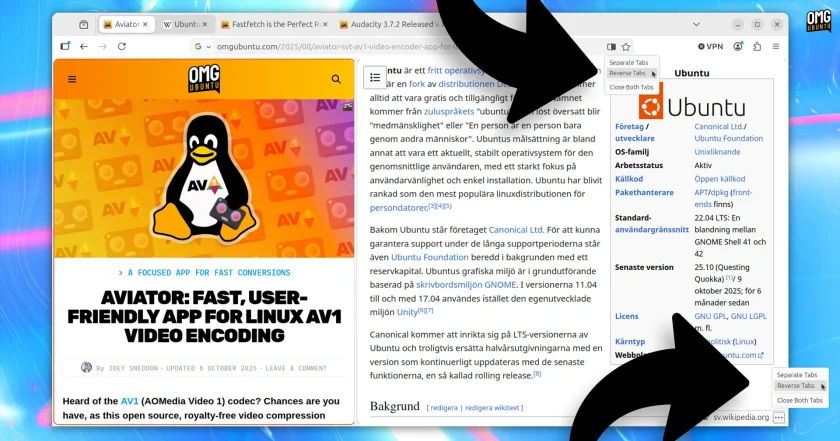Choose Separate Tabs in menu above sv.wikipedia.org
The width and height of the screenshot is (840, 441).
(x=797, y=375)
